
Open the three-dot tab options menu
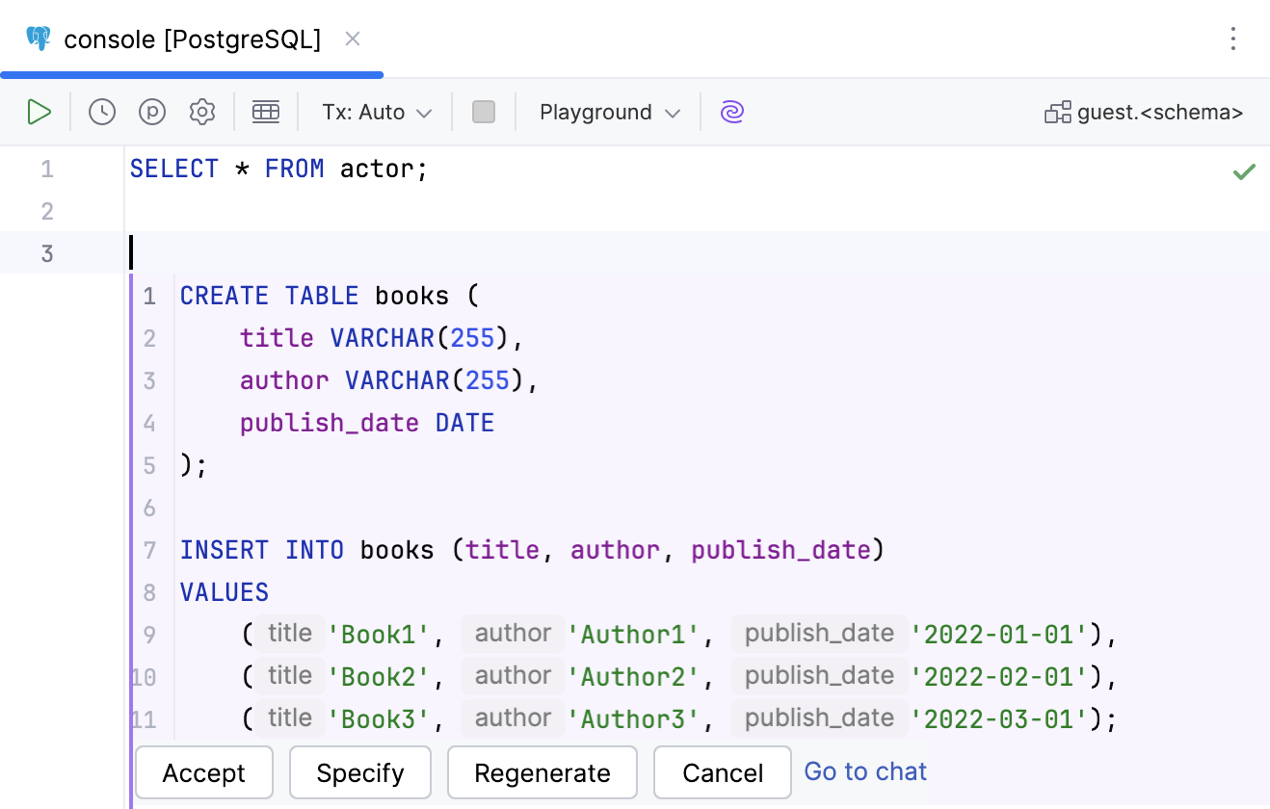pyautogui.click(x=1233, y=39)
